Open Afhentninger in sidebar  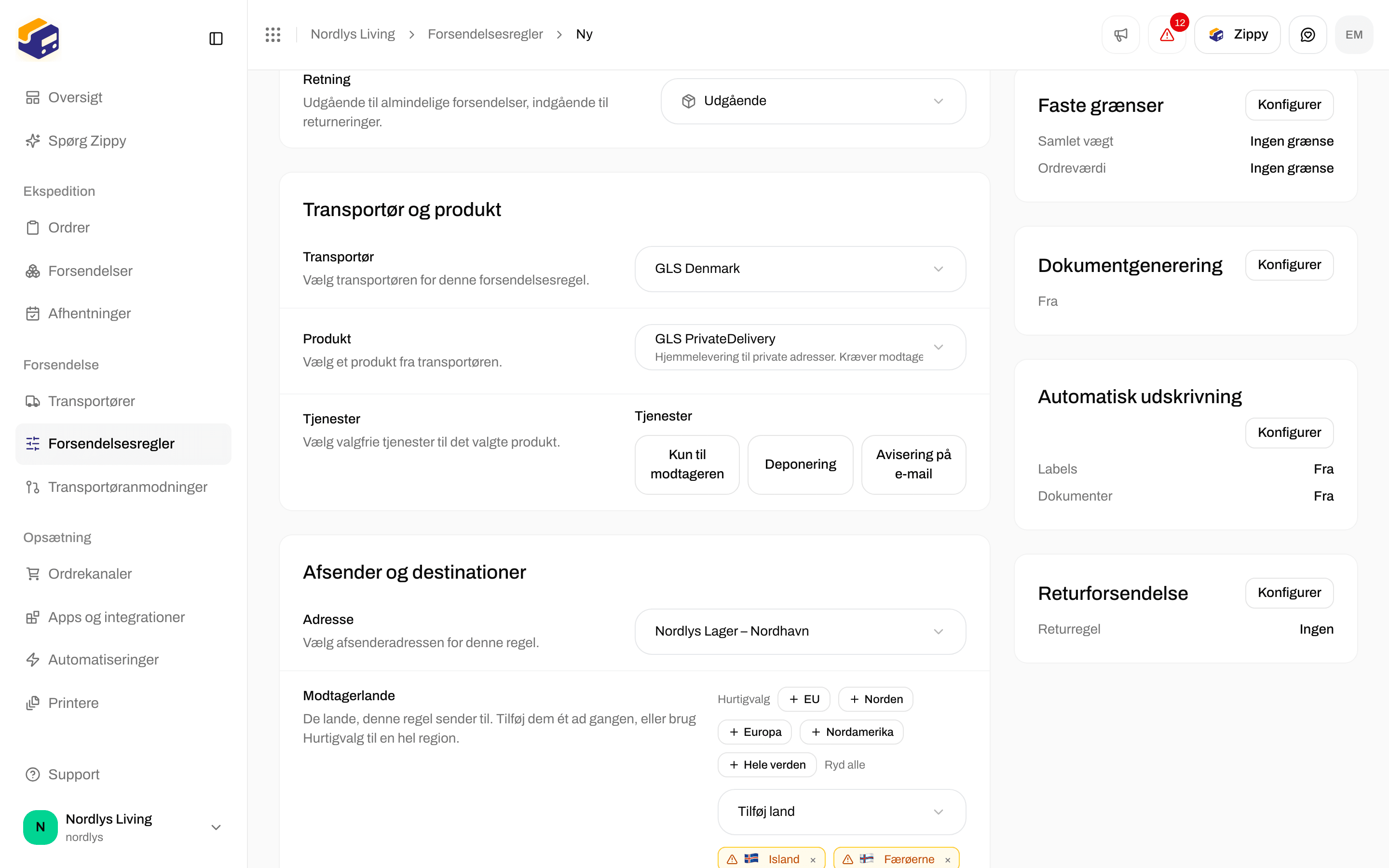point(123,313)
